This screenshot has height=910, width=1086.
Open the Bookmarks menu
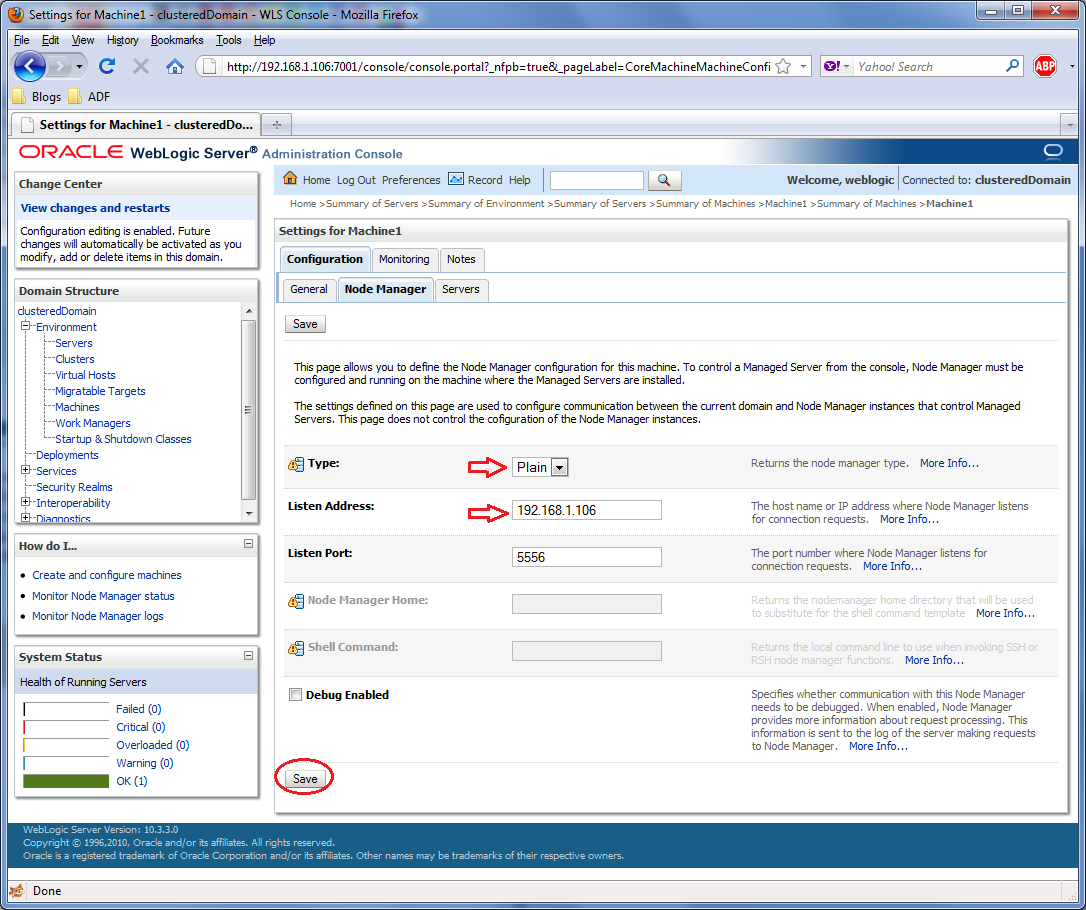[177, 40]
